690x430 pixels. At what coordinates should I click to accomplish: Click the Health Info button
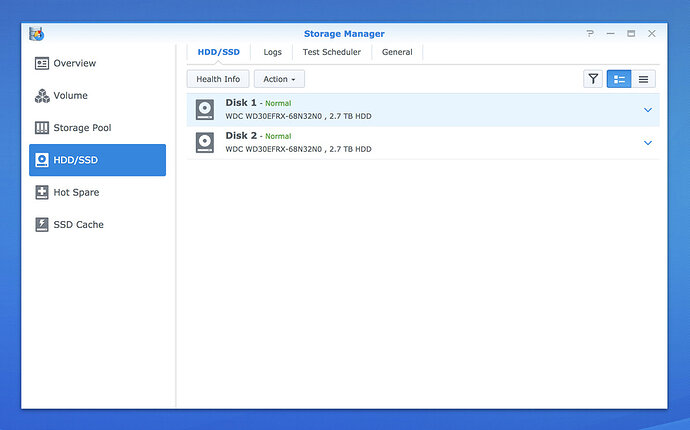pos(218,79)
